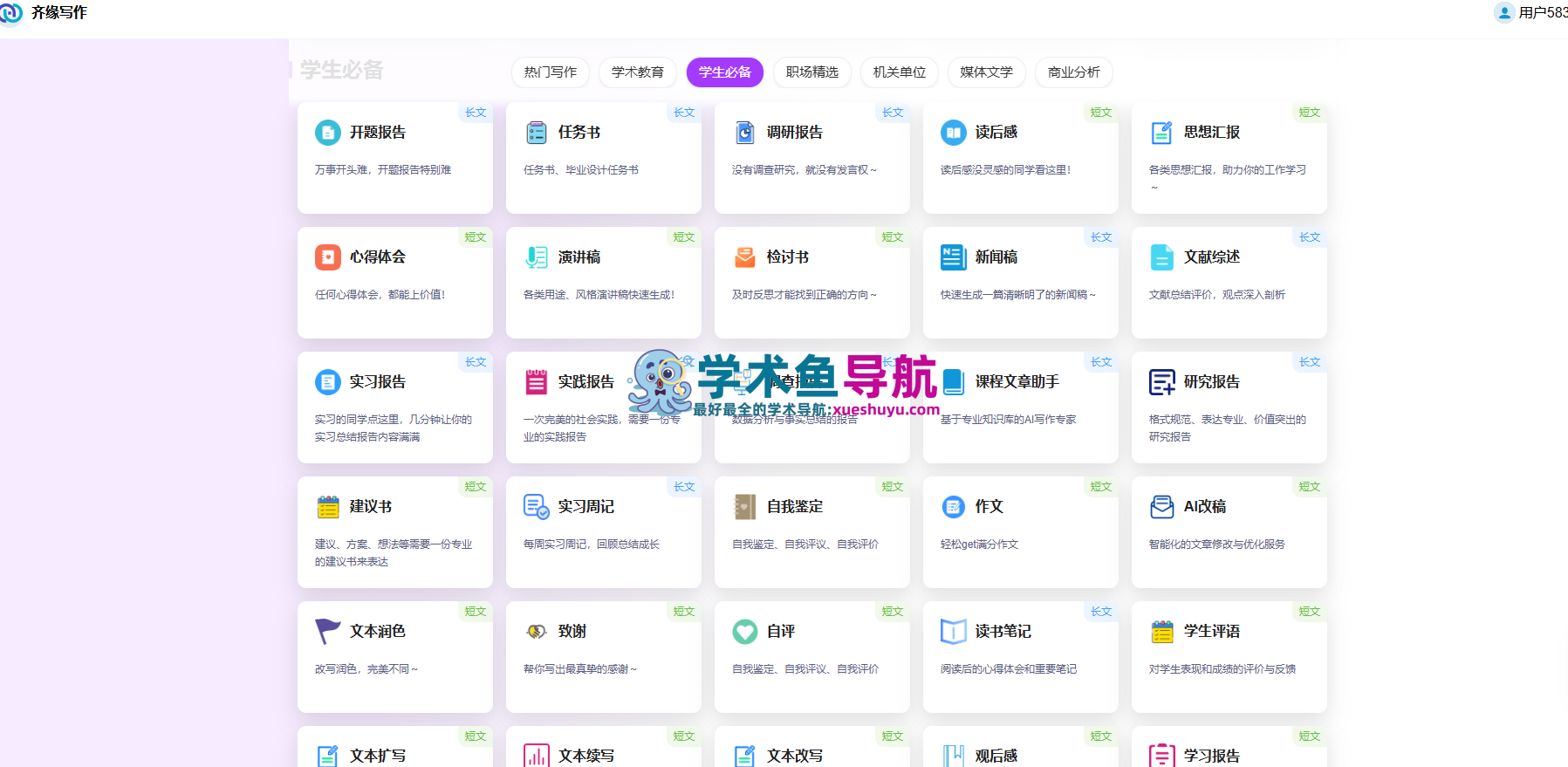Screen dimensions: 1568x767
Task: Select the 商业分析 tab
Action: pos(1074,72)
